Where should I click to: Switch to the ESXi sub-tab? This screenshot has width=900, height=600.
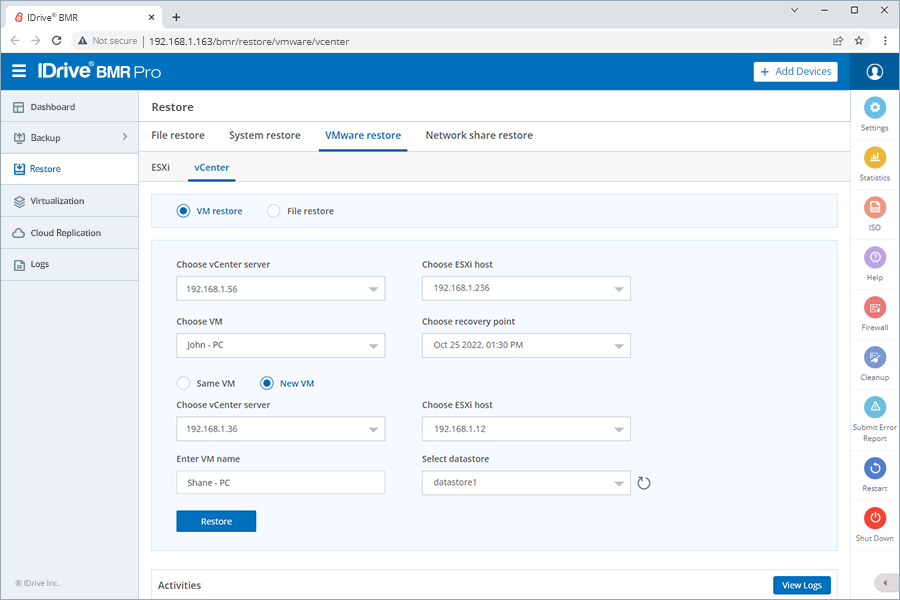coord(161,168)
